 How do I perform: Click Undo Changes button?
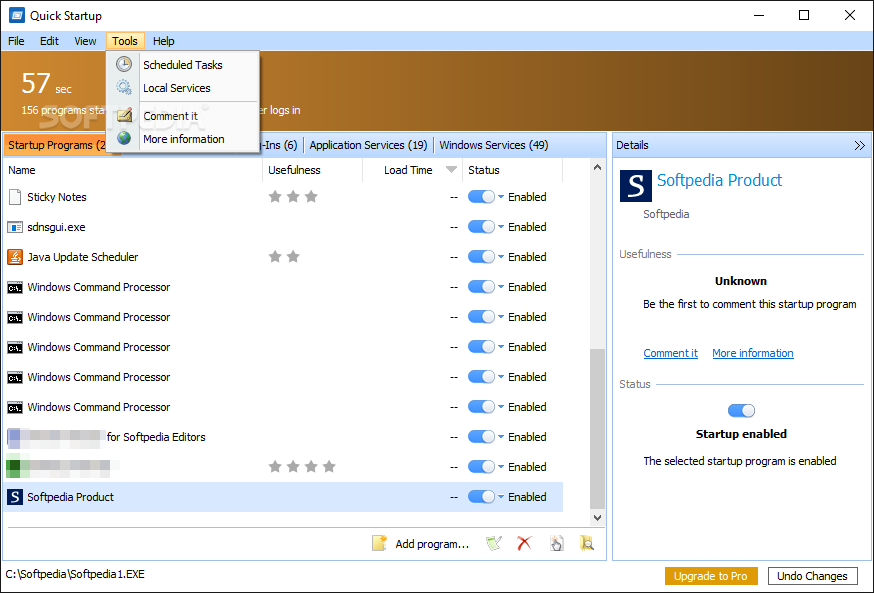pyautogui.click(x=812, y=576)
